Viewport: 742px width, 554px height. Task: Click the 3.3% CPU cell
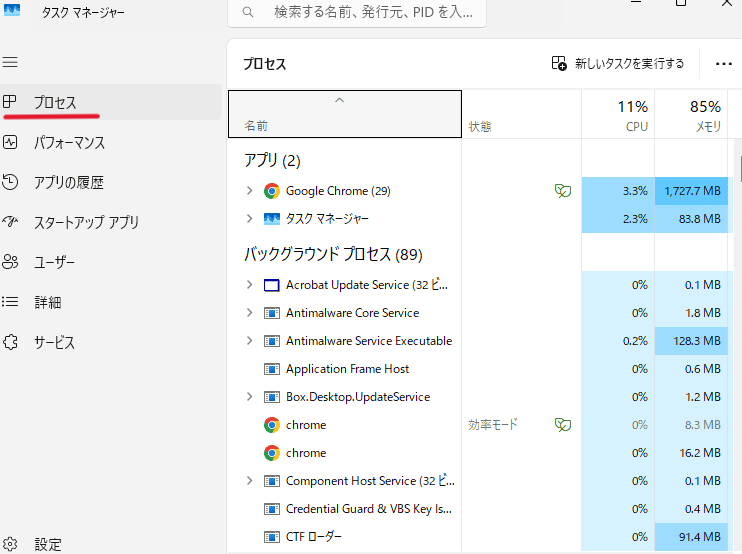(618, 191)
